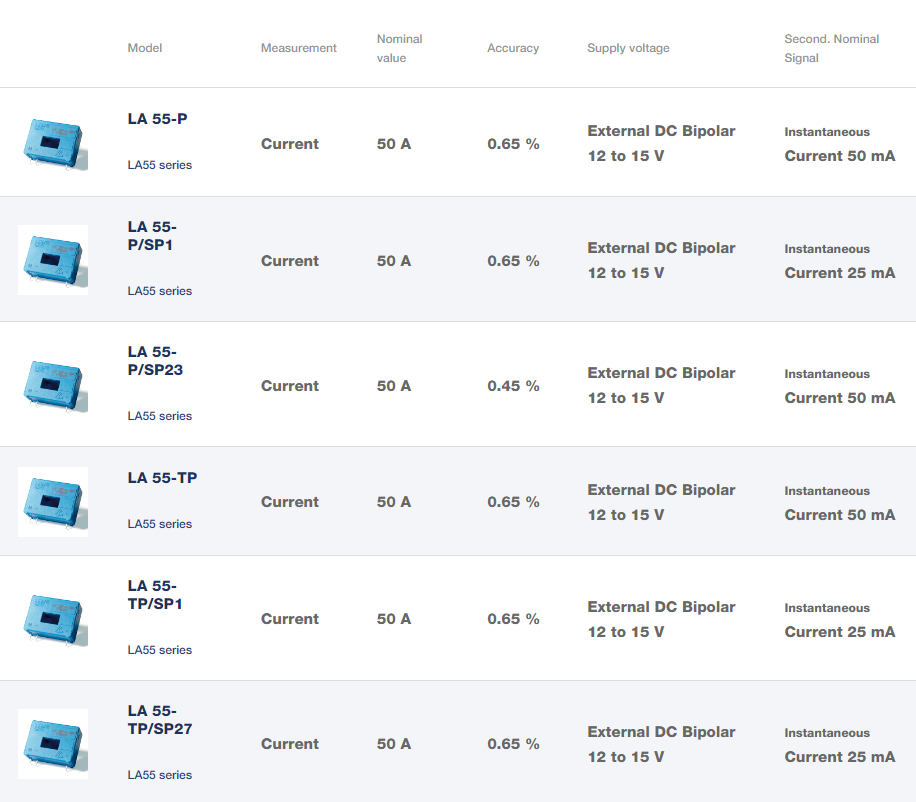
Task: Click the LA 55-TP model title
Action: point(162,478)
